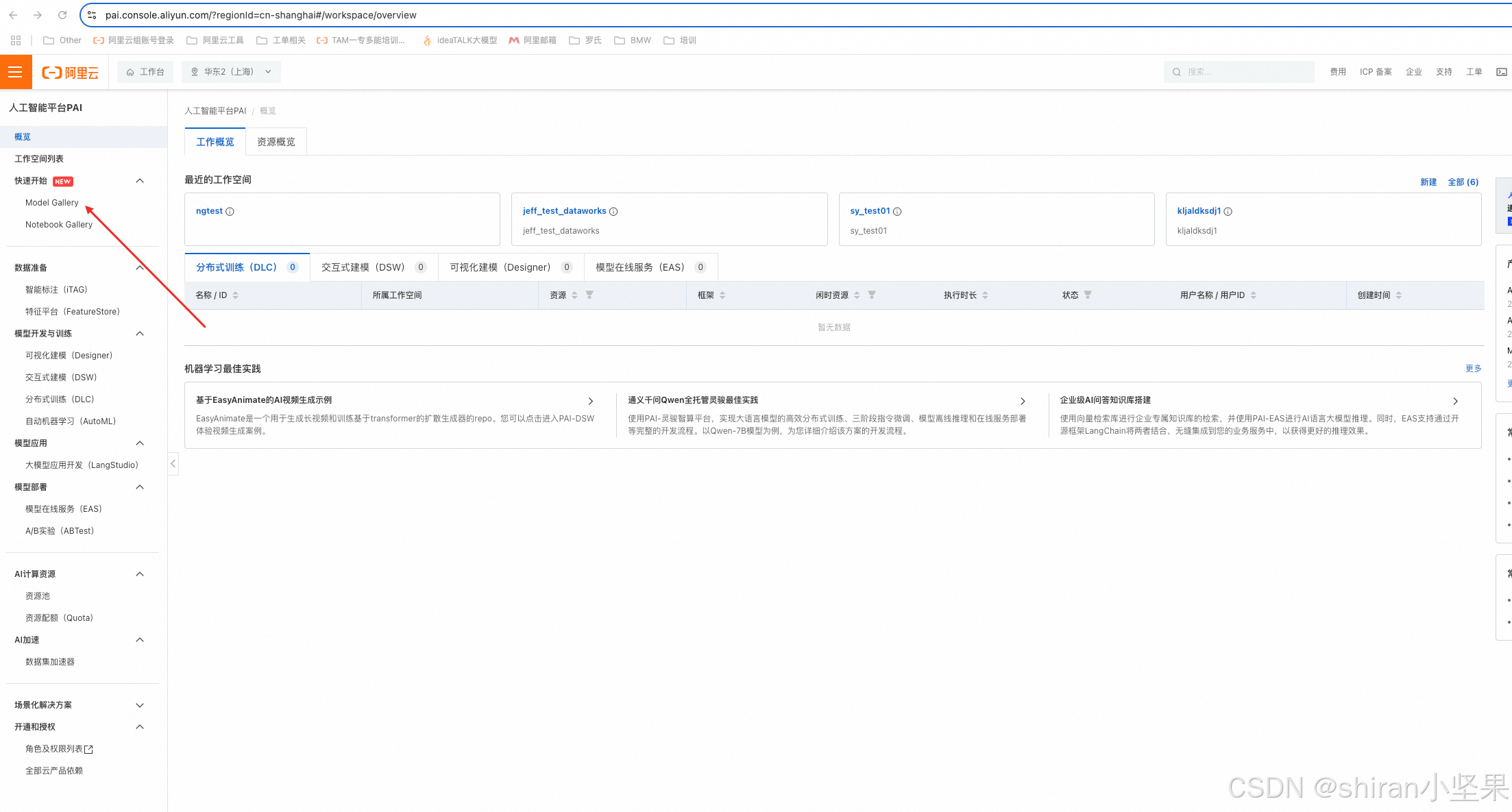Toggle sort on 执行时长 column
The width and height of the screenshot is (1512, 812).
click(985, 295)
